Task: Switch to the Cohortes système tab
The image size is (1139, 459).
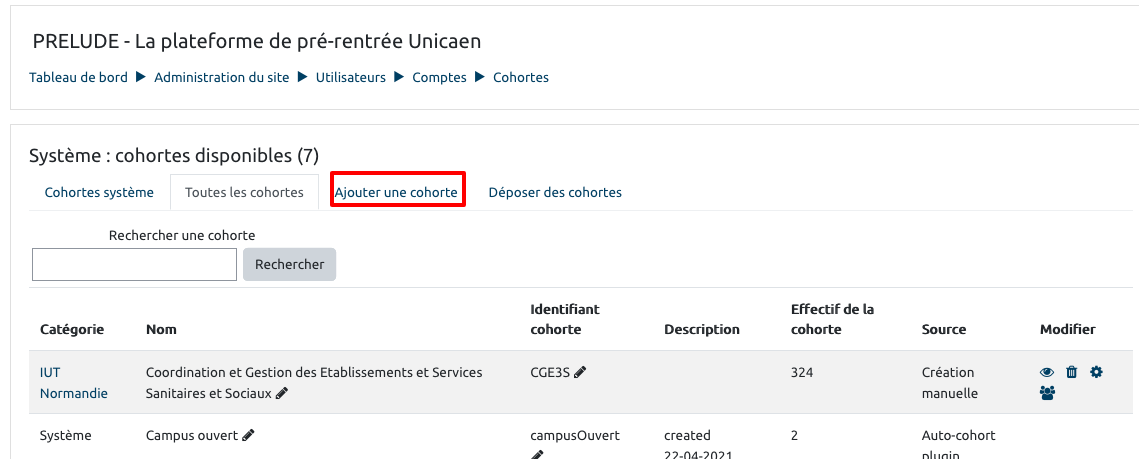Action: 99,192
